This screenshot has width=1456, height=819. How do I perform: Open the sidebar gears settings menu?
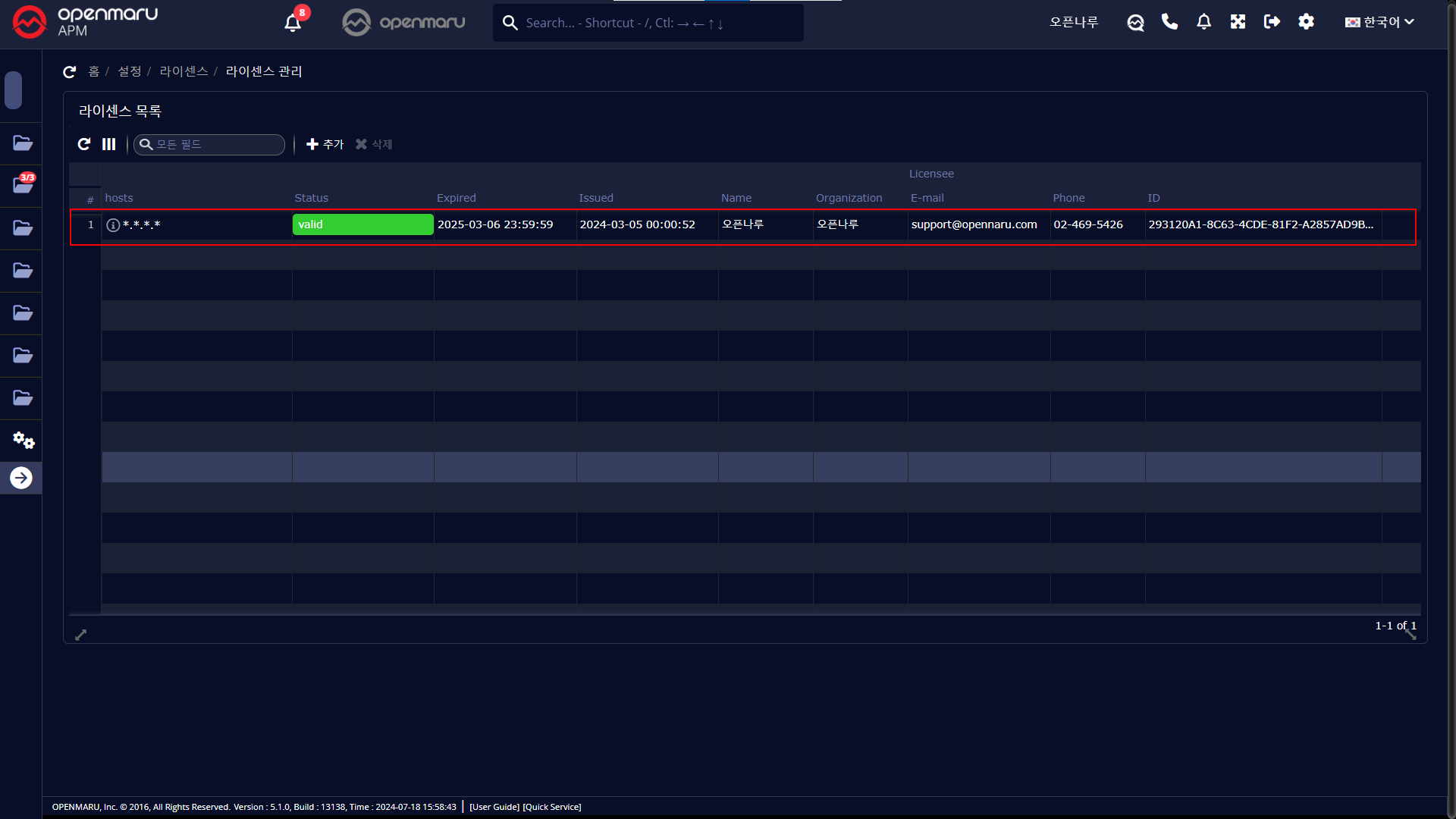23,440
